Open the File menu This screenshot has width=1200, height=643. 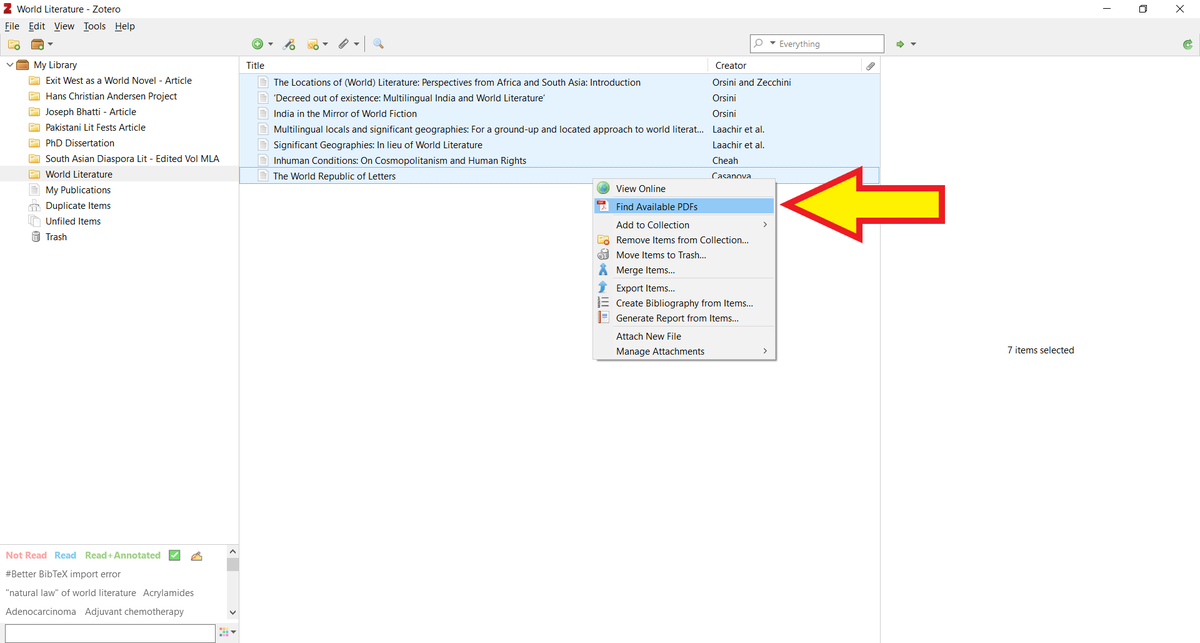click(x=12, y=26)
